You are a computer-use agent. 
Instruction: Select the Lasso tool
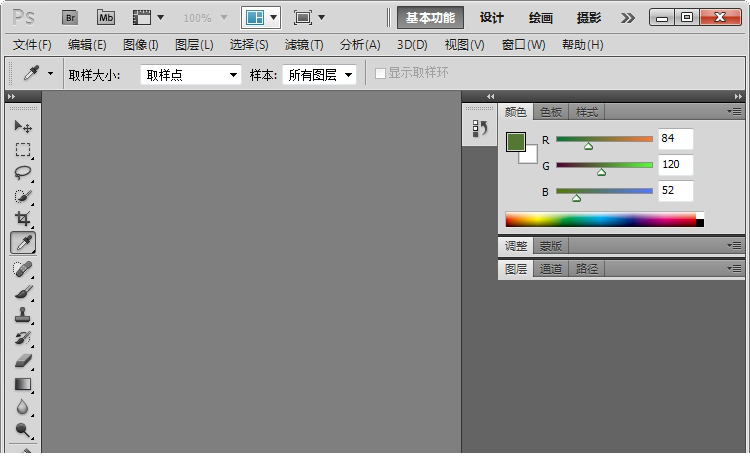pyautogui.click(x=22, y=173)
